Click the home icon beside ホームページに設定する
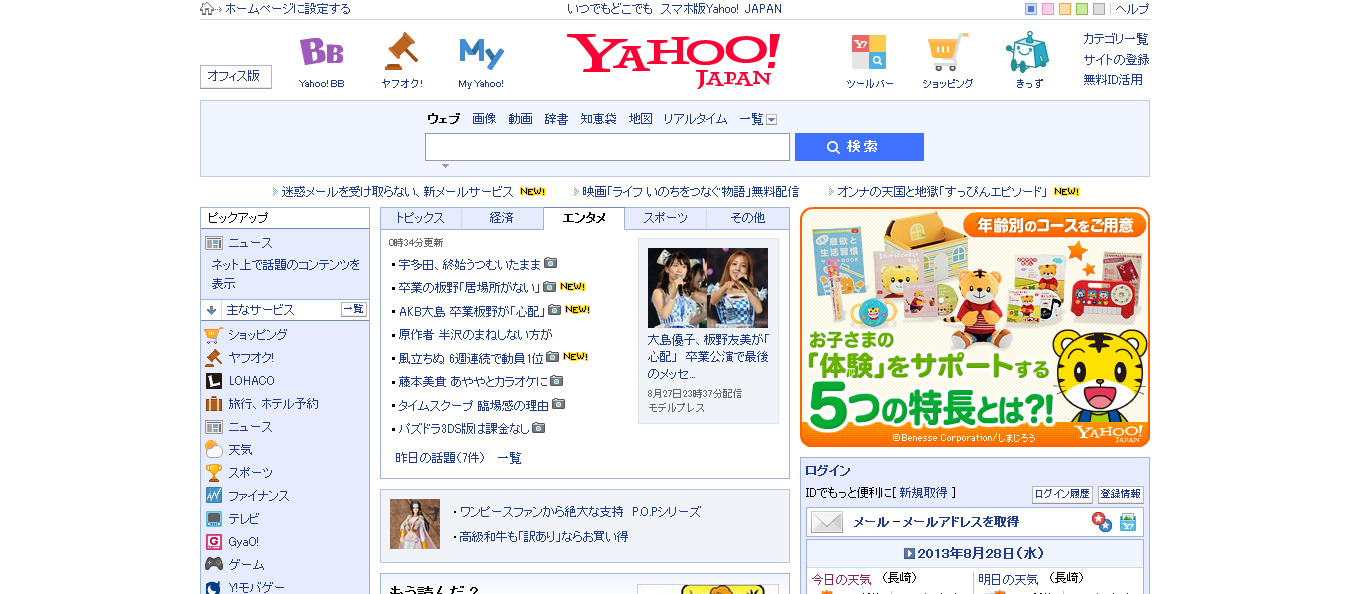 [207, 9]
